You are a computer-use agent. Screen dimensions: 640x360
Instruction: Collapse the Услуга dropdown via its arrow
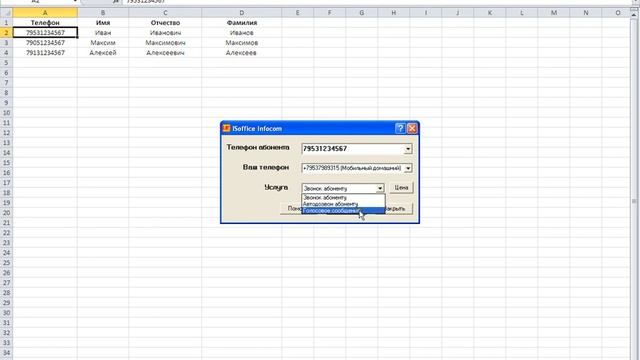(x=380, y=188)
